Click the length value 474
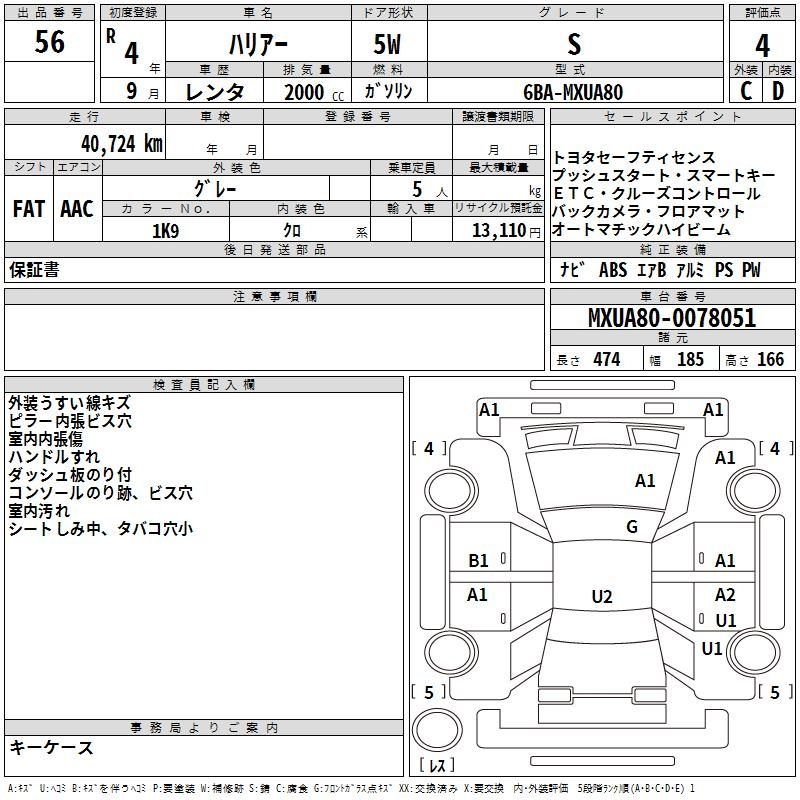This screenshot has height=800, width=800. coord(607,359)
